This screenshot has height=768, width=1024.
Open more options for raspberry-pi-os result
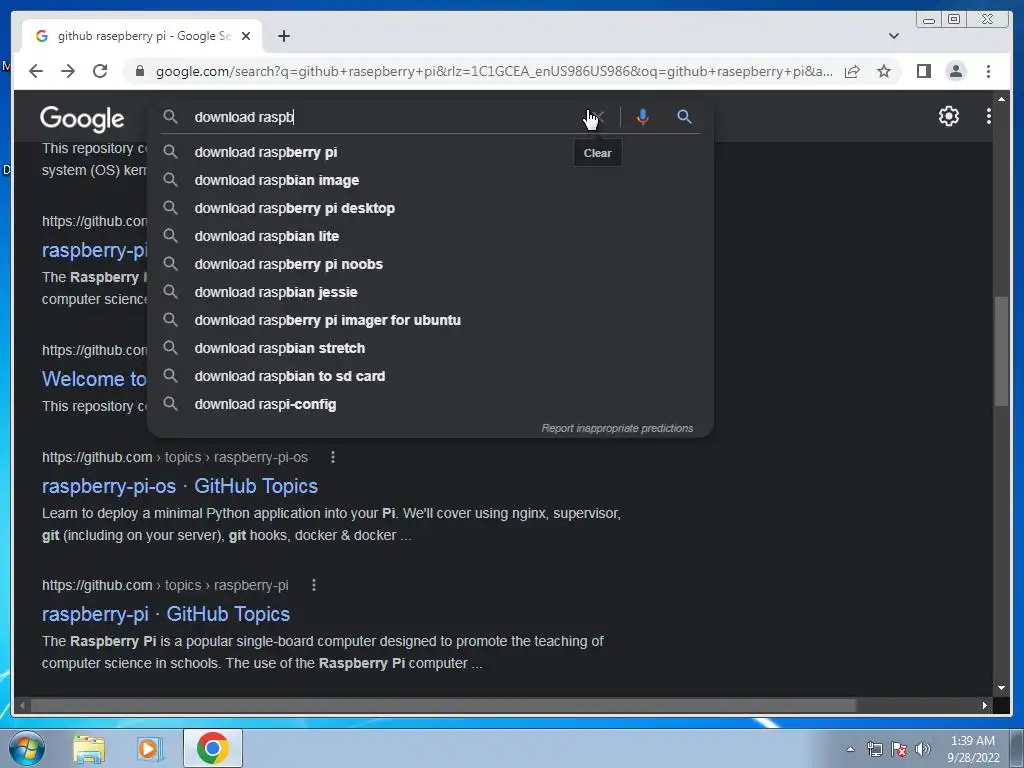click(x=333, y=457)
